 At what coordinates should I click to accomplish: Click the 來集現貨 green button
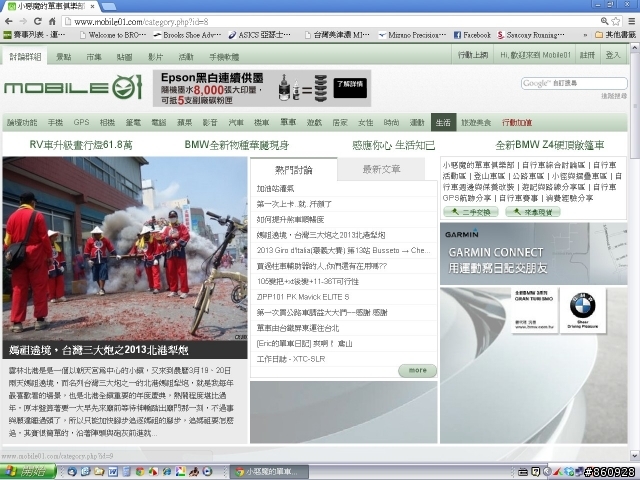533,212
